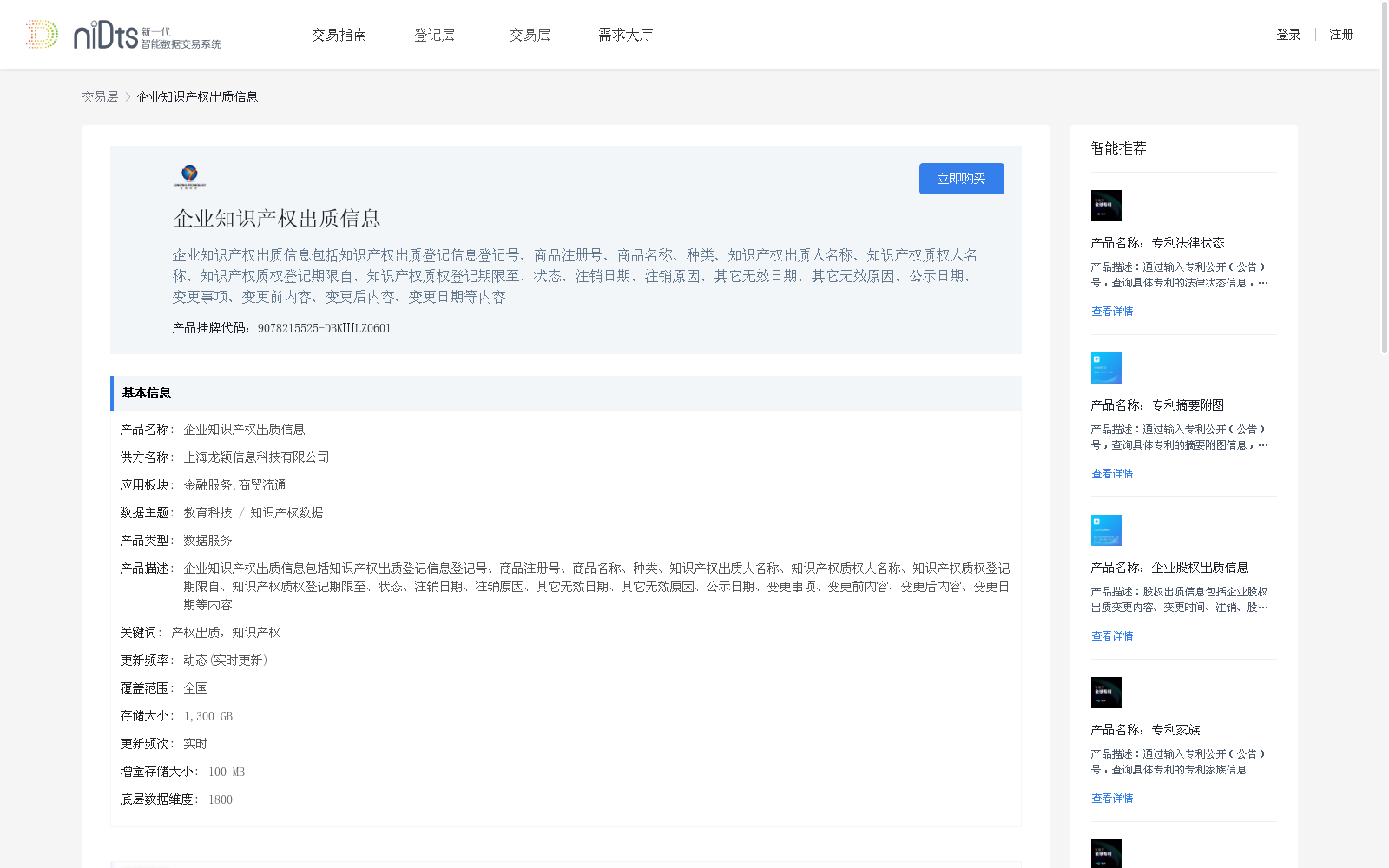This screenshot has height=868, width=1389.
Task: Click product title 专利家族
Action: click(x=1145, y=730)
